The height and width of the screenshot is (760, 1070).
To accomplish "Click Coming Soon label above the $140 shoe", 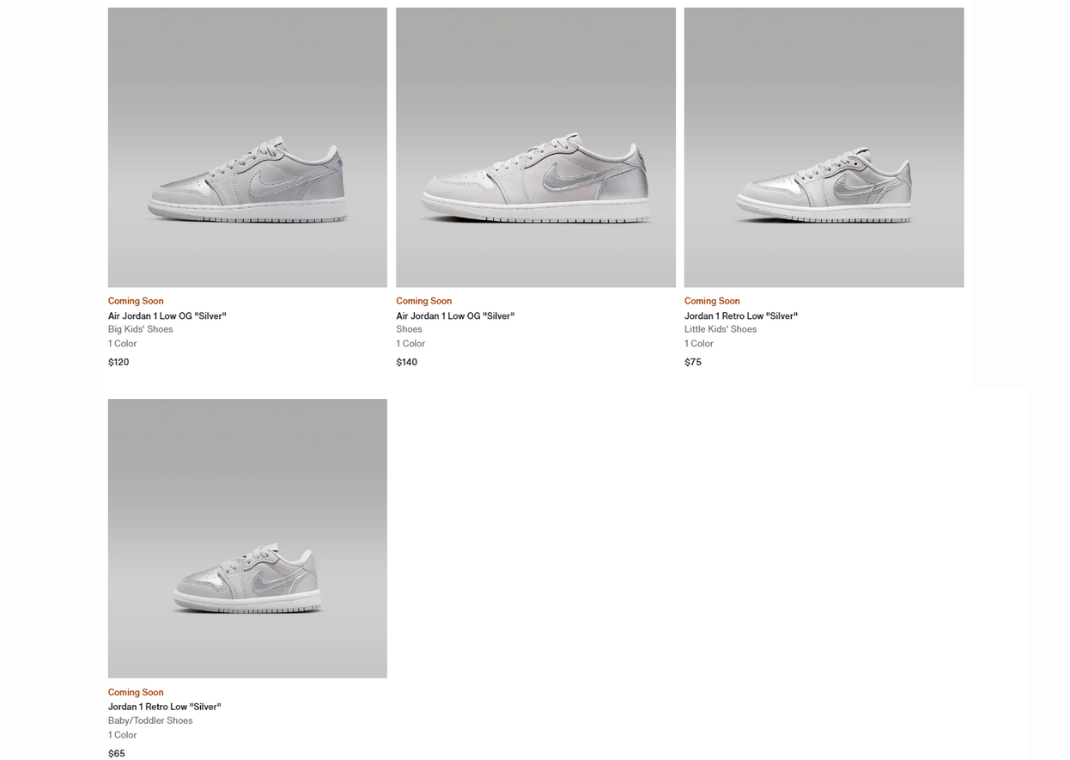I will (x=424, y=301).
